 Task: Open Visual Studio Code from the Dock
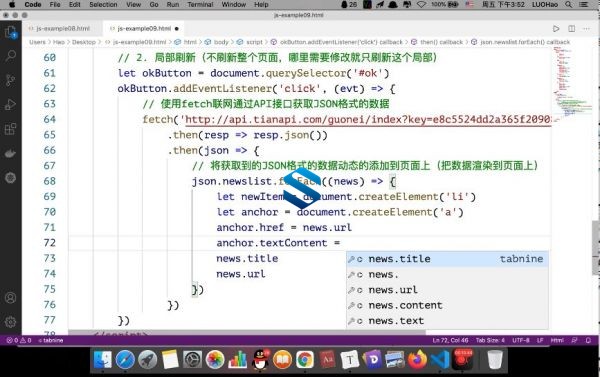440,360
